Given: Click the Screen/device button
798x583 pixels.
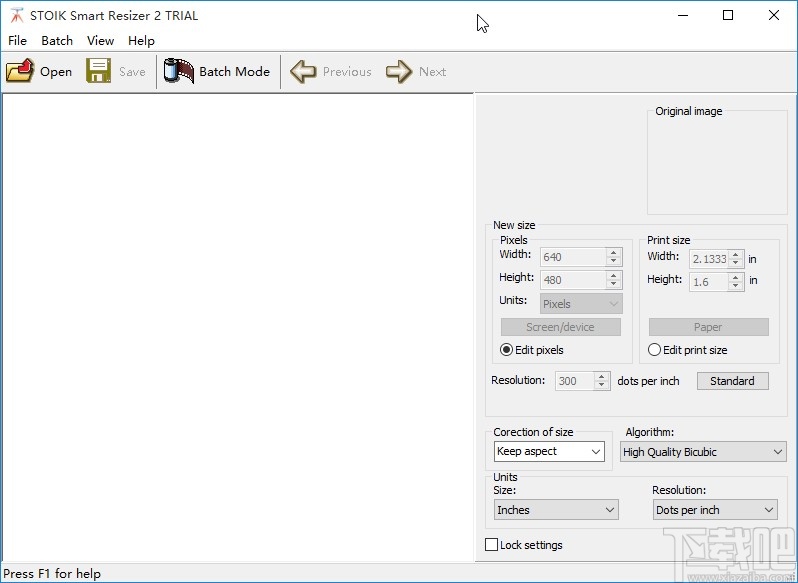Looking at the screenshot, I should (x=560, y=327).
